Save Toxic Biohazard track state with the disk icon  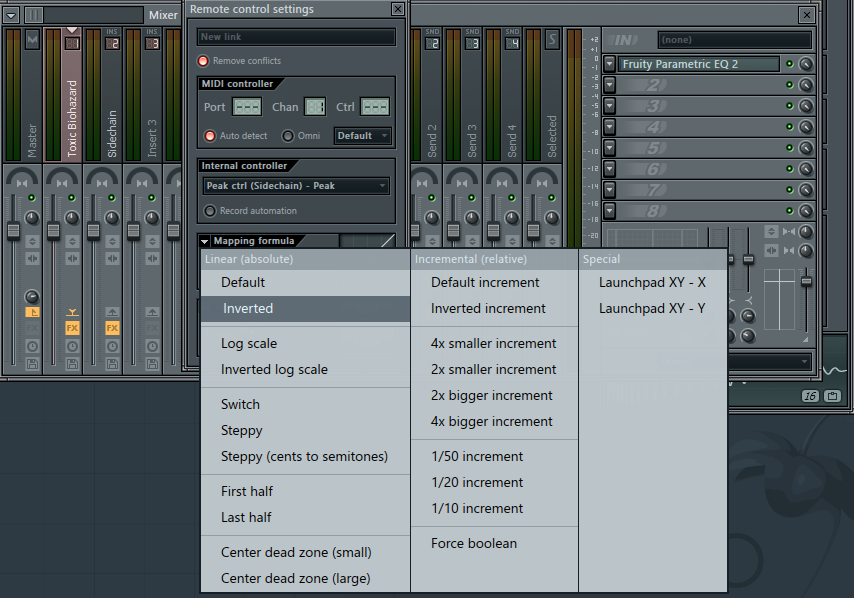click(x=72, y=364)
